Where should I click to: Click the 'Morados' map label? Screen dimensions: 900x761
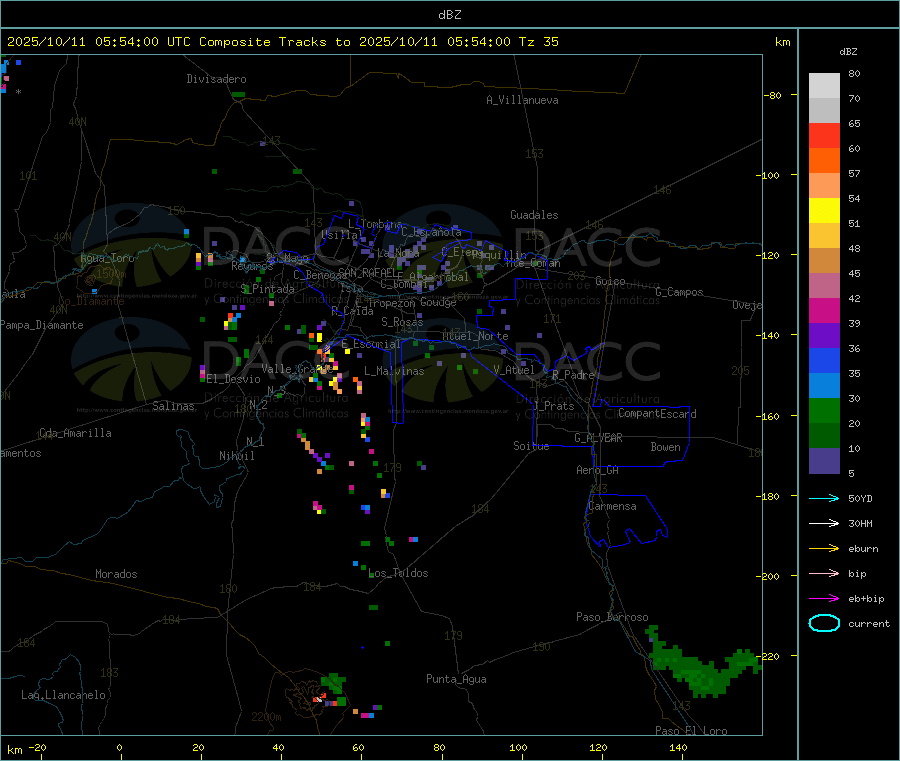116,574
